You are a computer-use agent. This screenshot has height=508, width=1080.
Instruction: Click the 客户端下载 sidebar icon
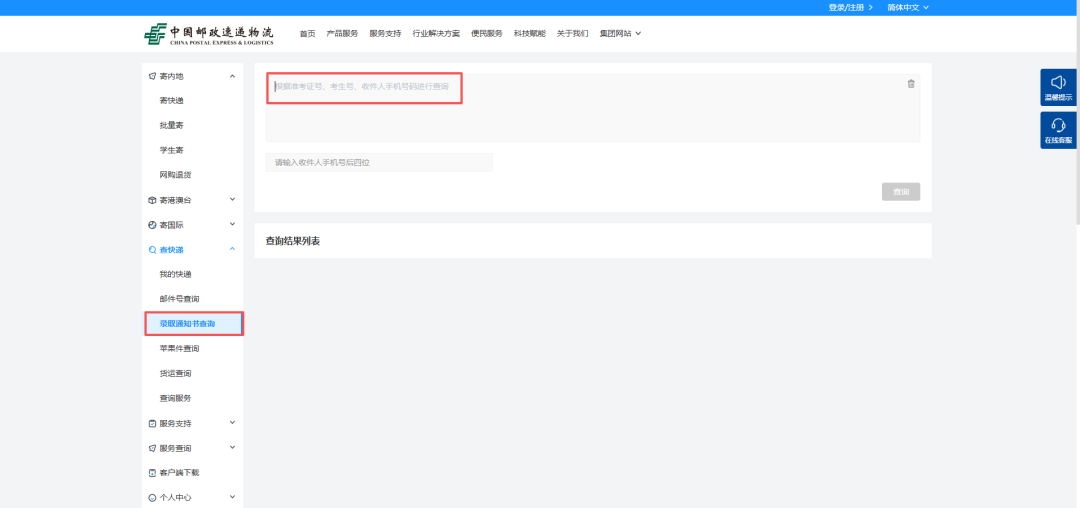[x=152, y=473]
